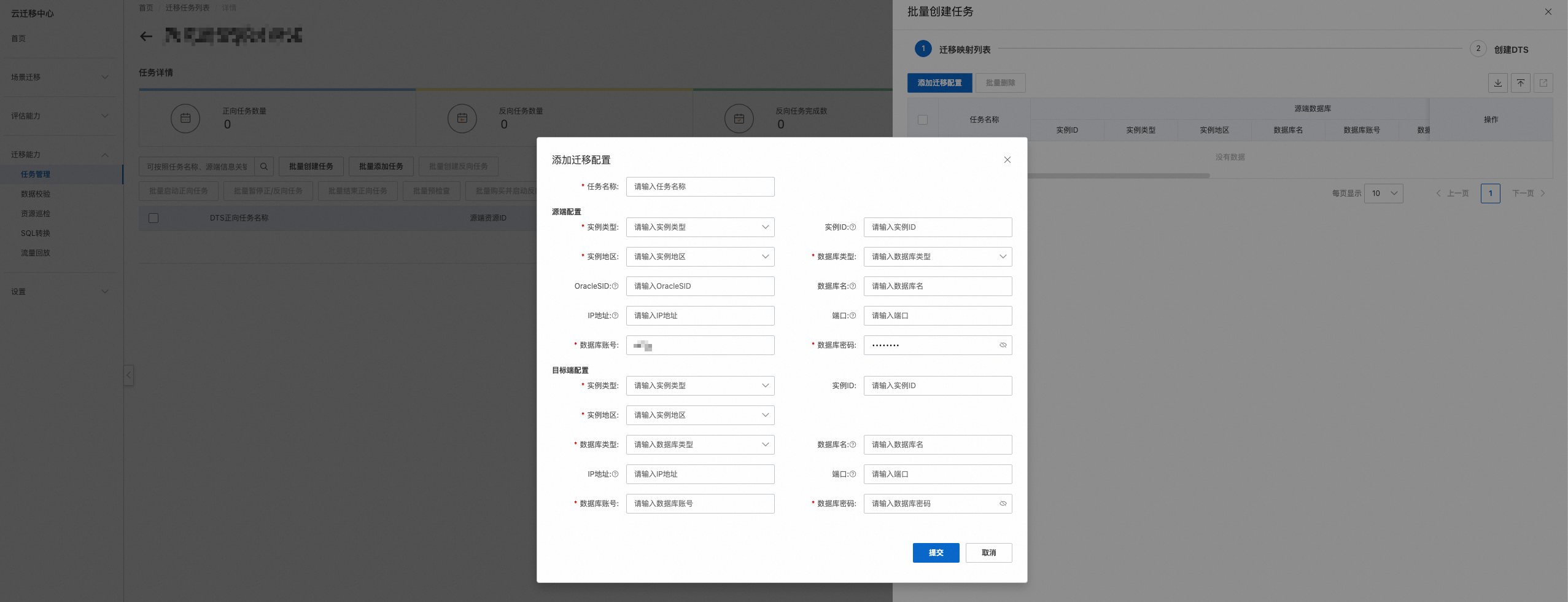
Task: Open the 每页显示 page size dropdown
Action: [1383, 193]
